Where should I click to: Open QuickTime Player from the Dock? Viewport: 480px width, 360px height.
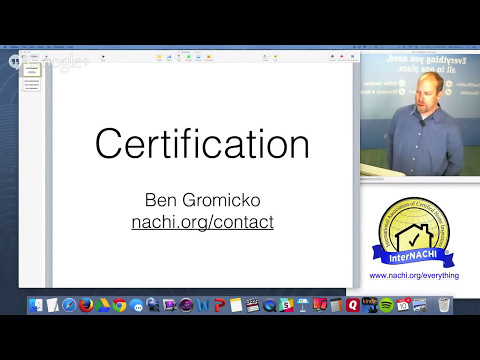[269, 305]
